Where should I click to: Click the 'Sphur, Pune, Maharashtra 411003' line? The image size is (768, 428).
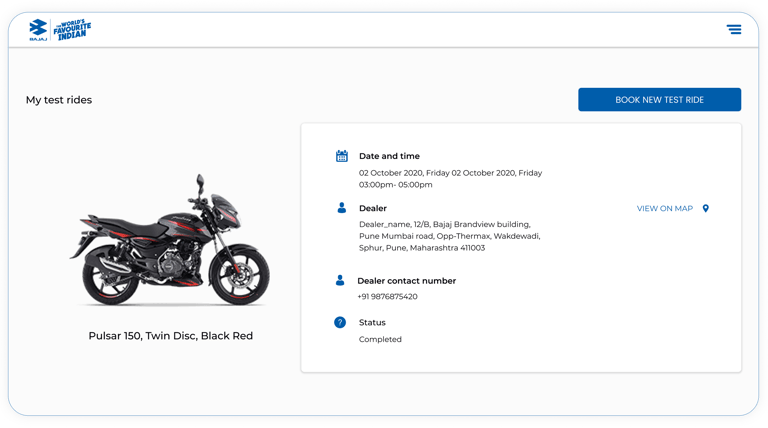click(422, 248)
